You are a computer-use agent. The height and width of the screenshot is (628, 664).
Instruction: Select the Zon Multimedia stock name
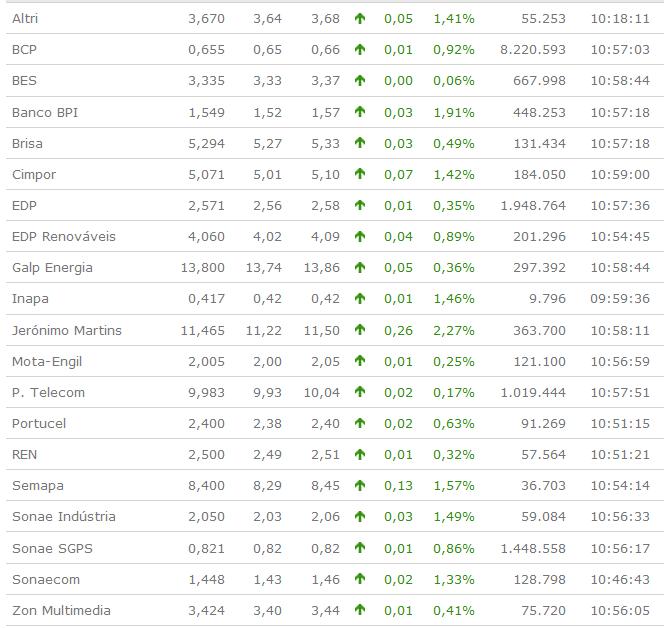(61, 610)
